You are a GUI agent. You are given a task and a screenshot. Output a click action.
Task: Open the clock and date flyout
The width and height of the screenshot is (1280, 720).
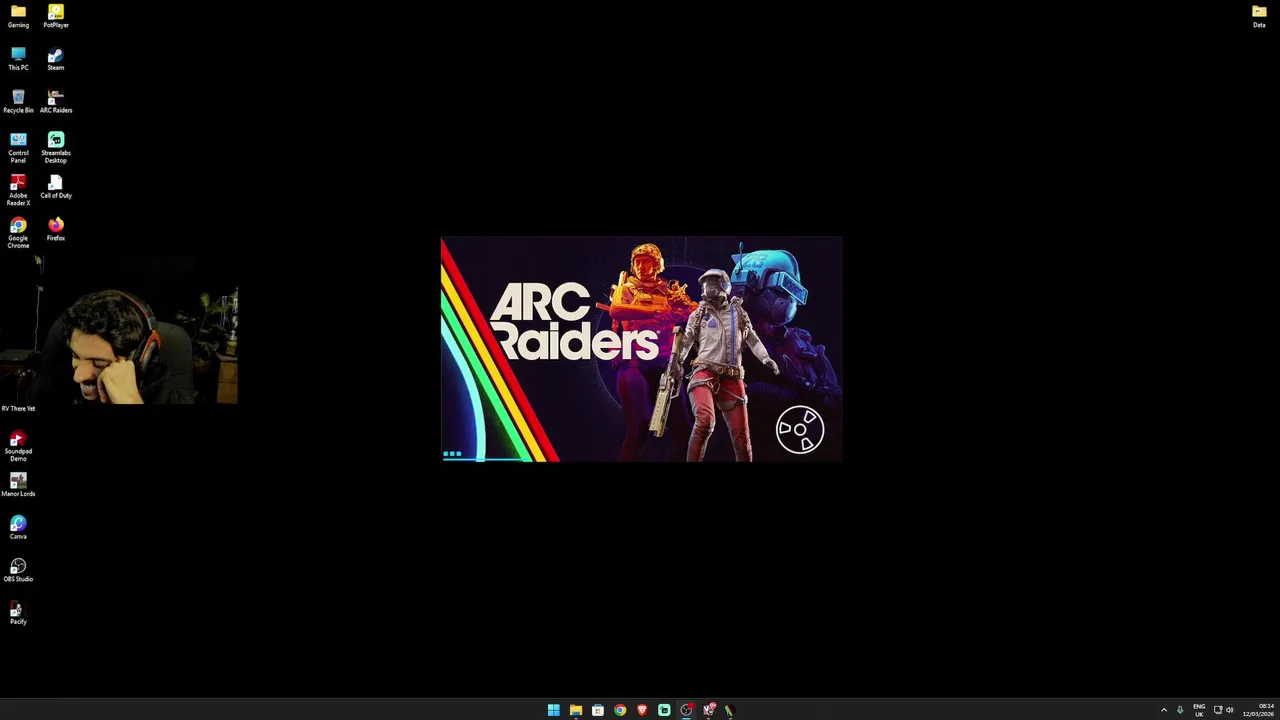point(1259,710)
